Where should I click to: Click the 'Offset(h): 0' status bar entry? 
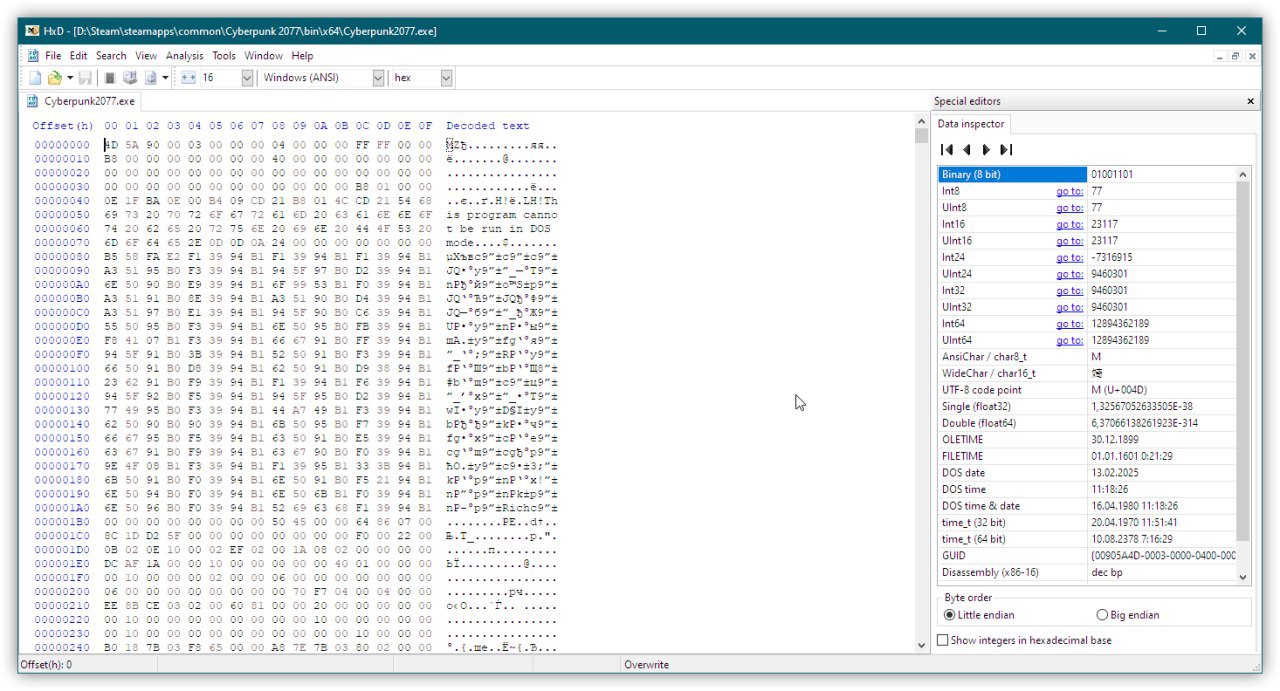tap(46, 665)
